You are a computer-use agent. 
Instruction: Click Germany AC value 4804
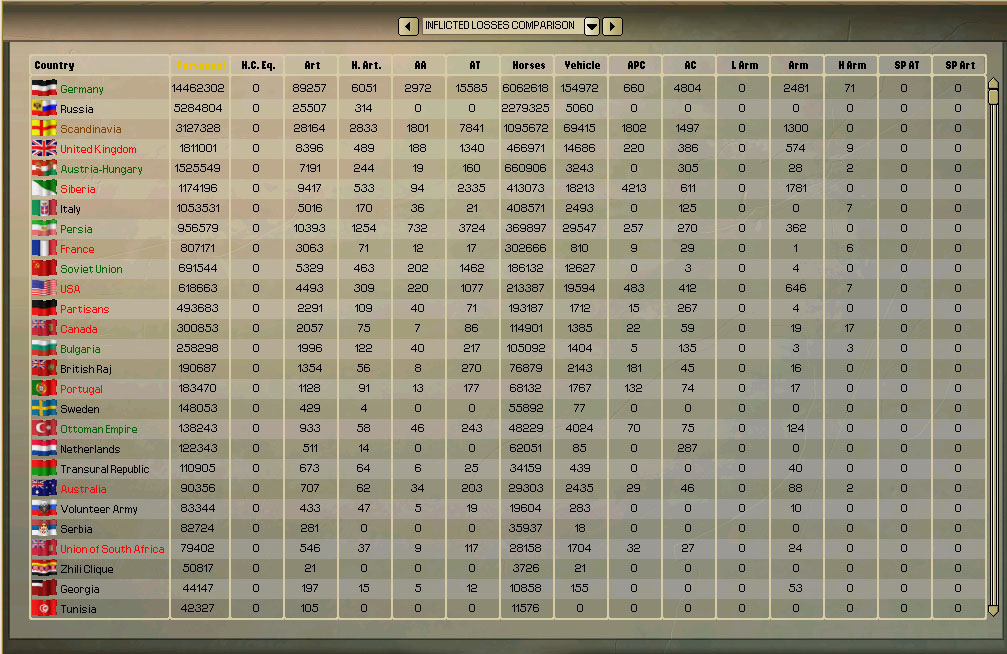(687, 88)
